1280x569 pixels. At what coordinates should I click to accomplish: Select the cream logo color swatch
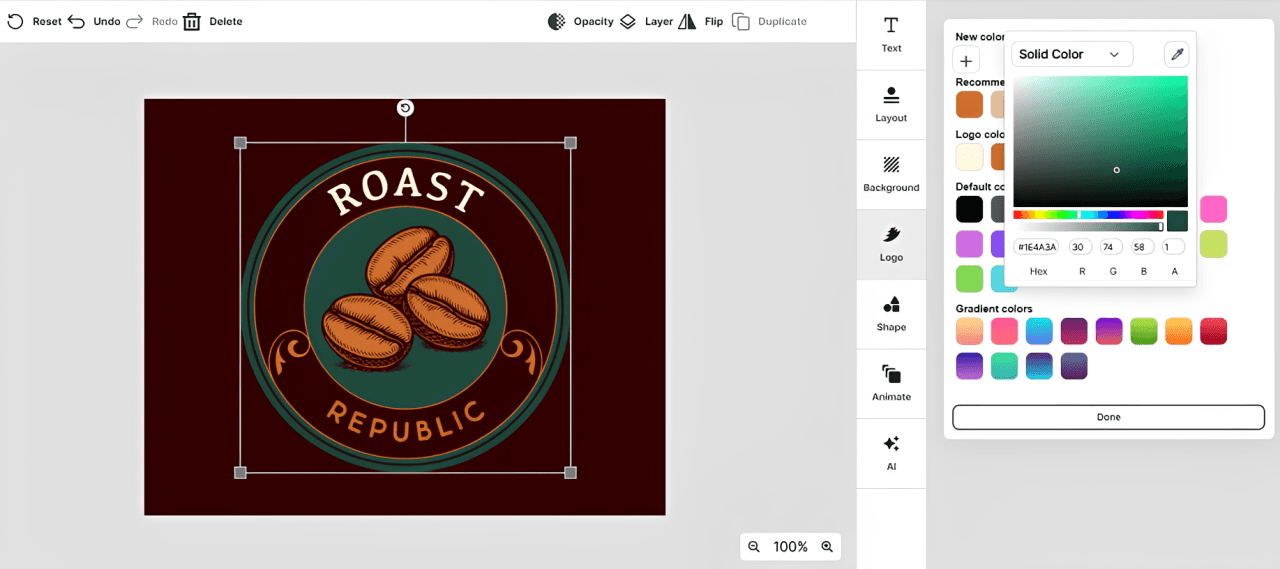(969, 157)
